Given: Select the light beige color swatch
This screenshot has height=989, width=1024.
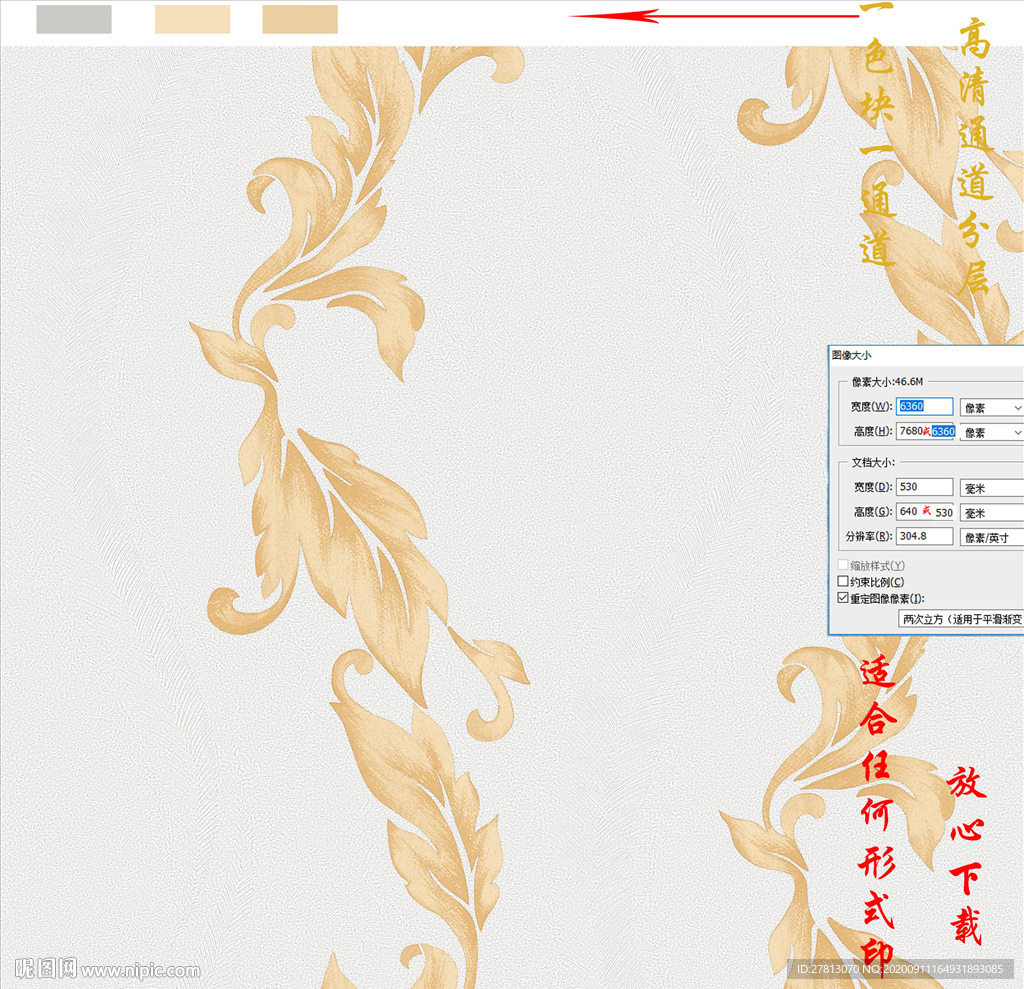Looking at the screenshot, I should pos(192,19).
